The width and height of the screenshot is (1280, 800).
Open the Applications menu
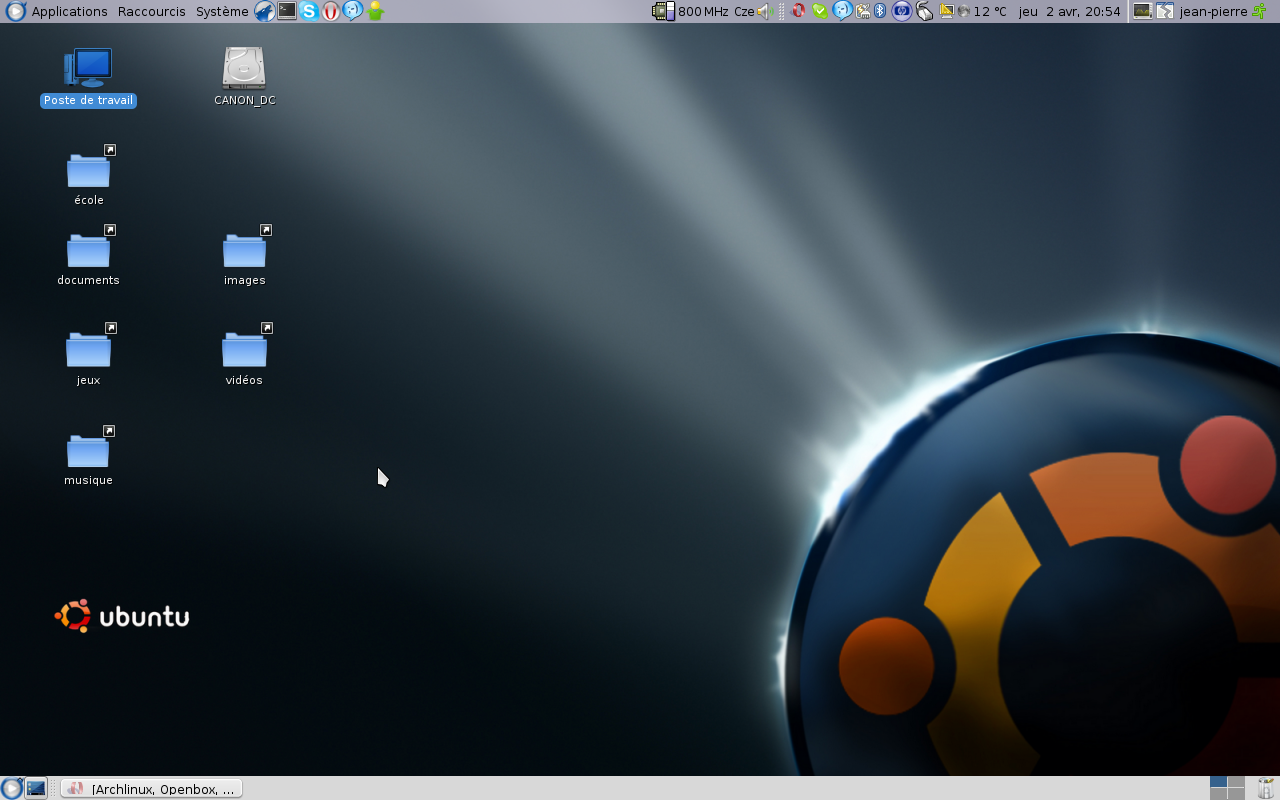coord(69,11)
